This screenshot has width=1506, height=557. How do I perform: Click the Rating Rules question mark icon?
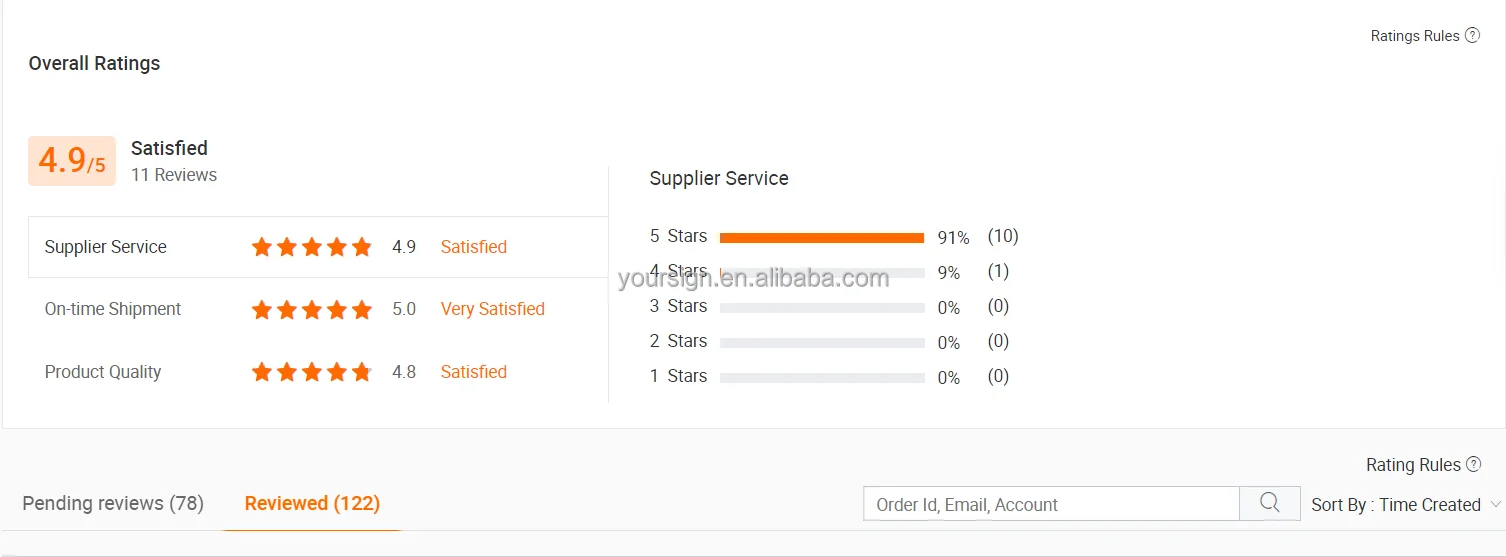1473,465
